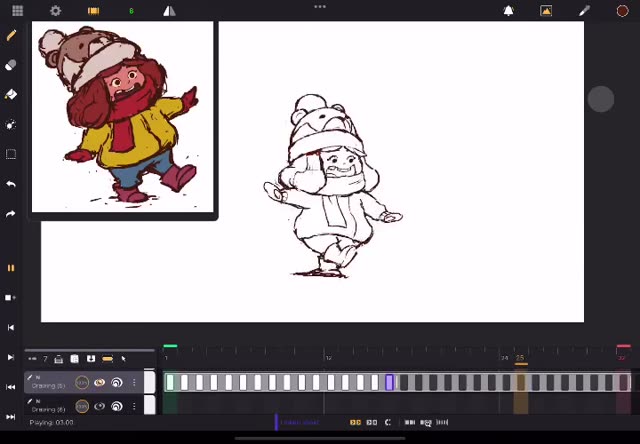Click the number 7 in layer toolbar
Viewport: 640px width, 444px height.
pos(45,359)
